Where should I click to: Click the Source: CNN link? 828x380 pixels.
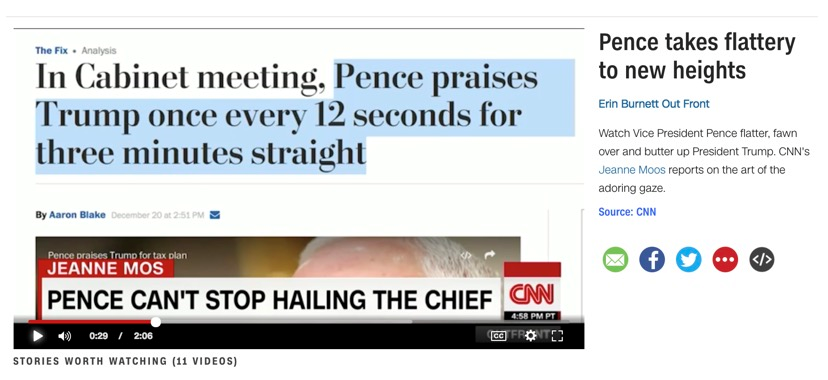click(627, 212)
